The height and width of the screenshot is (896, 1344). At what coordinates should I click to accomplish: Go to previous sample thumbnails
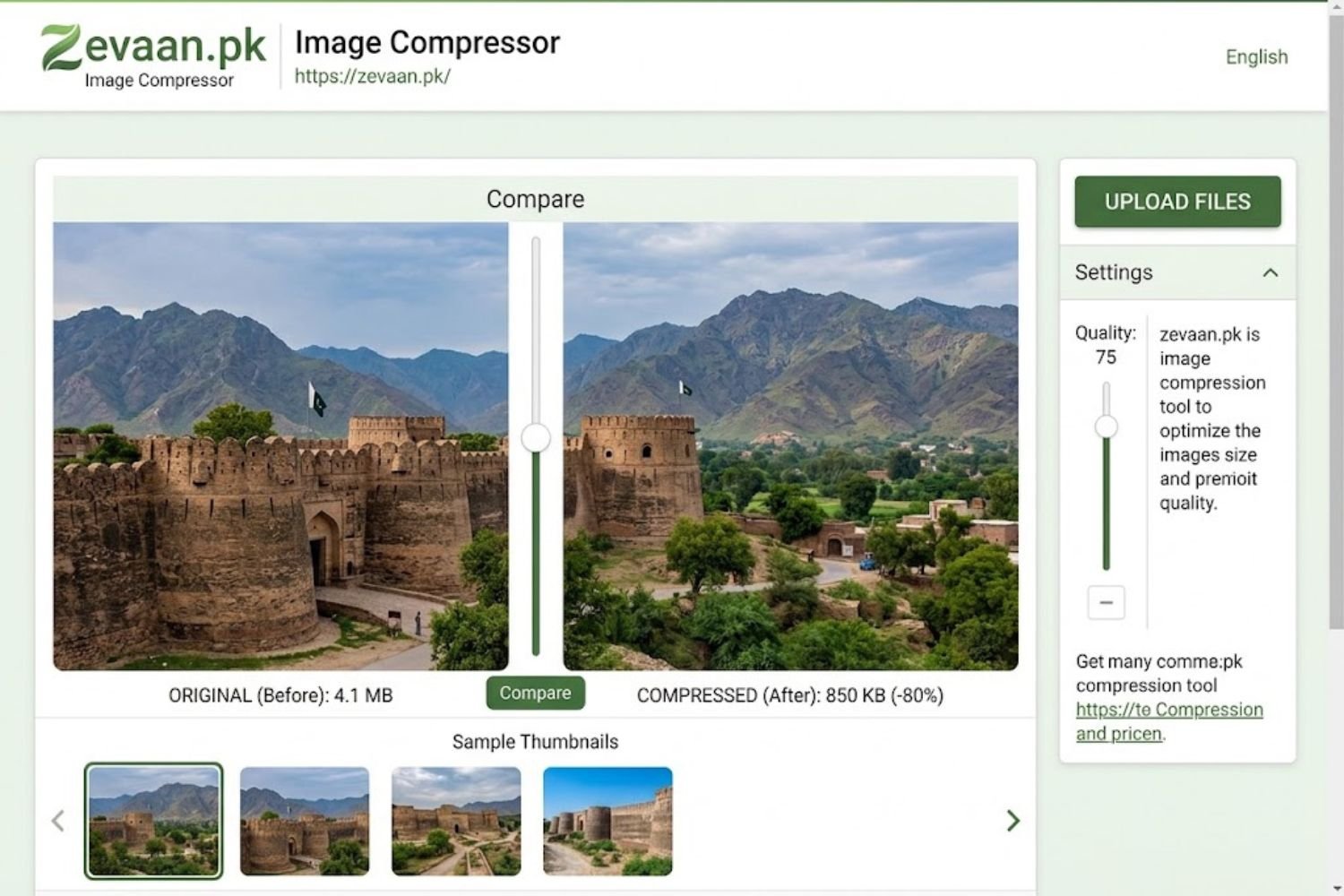(58, 821)
